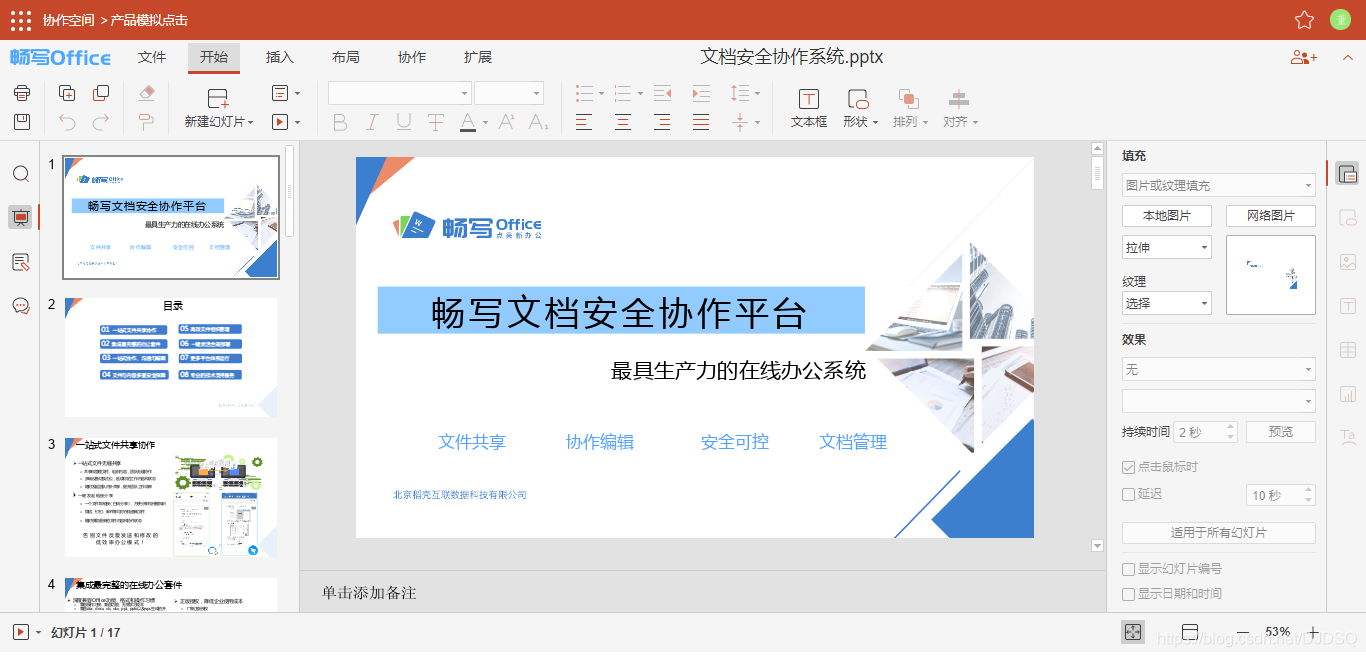Open fill type dropdown 图片或纹理填充

(1219, 185)
